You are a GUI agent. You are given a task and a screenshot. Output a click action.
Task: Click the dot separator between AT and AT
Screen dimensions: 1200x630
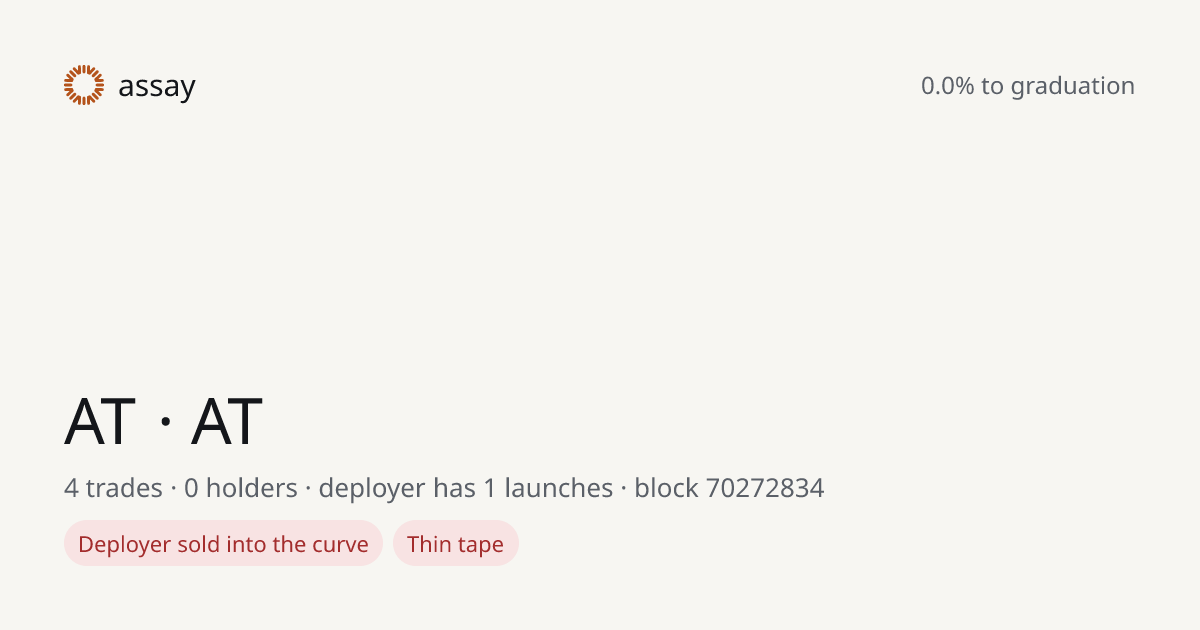click(164, 422)
